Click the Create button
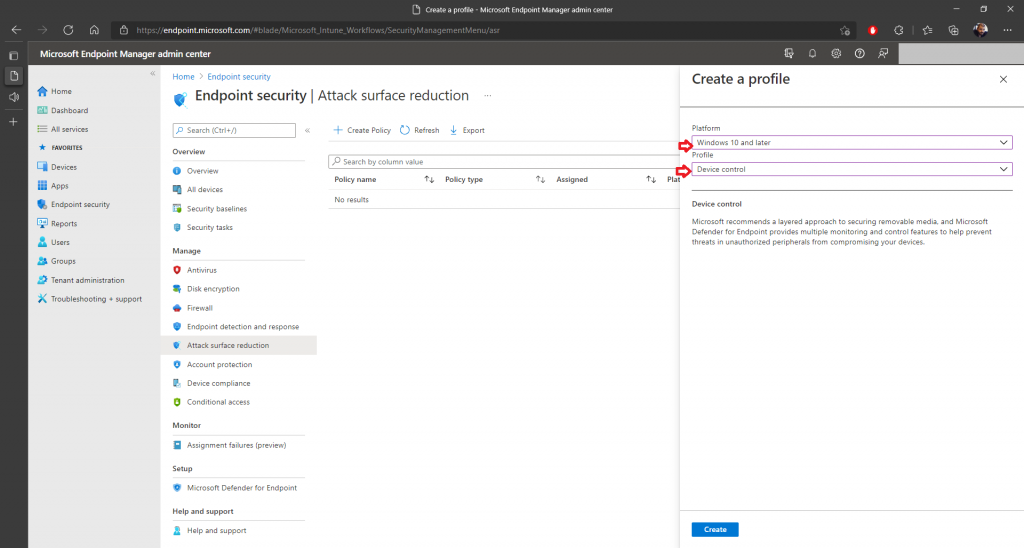This screenshot has height=548, width=1024. click(715, 530)
